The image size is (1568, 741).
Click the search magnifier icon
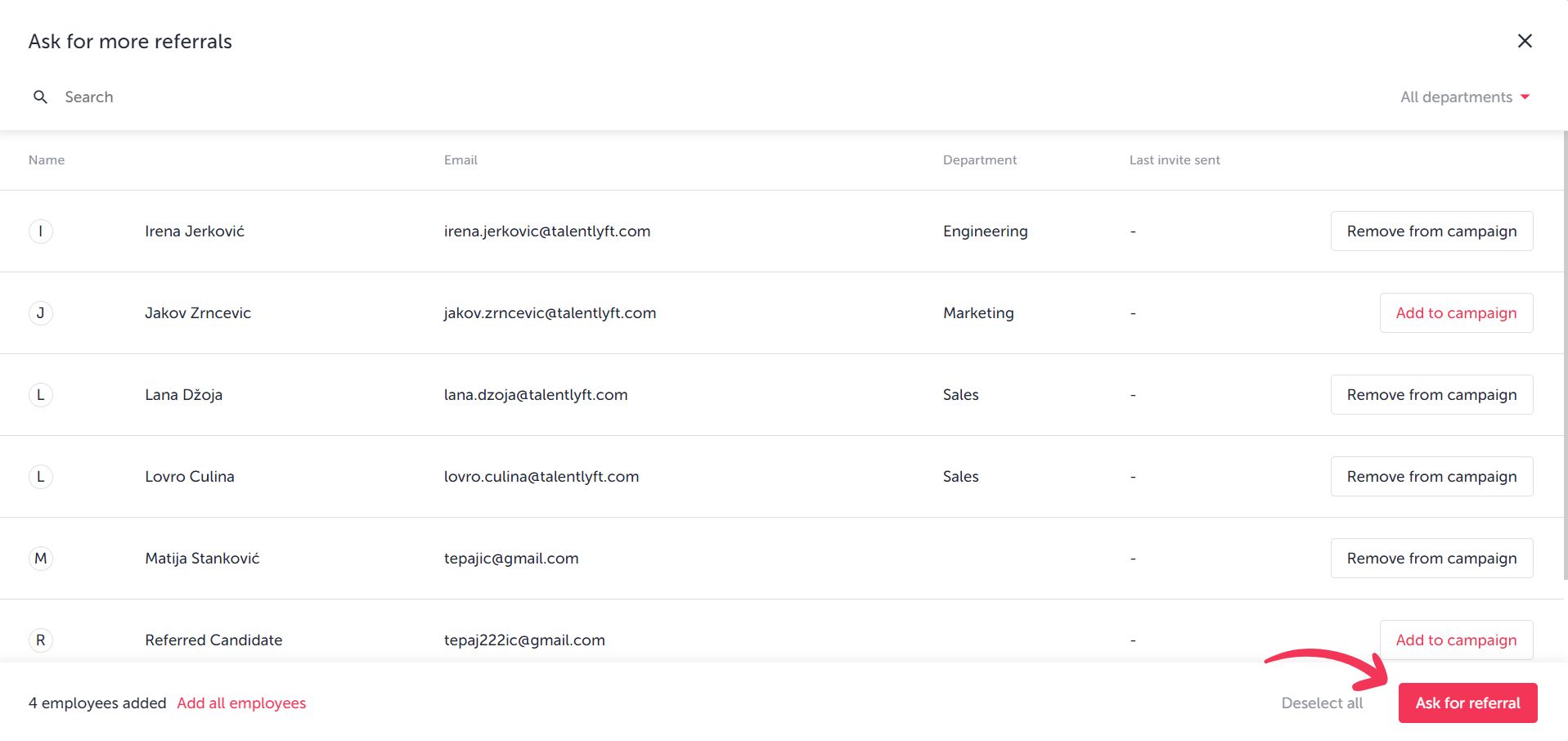pyautogui.click(x=41, y=97)
